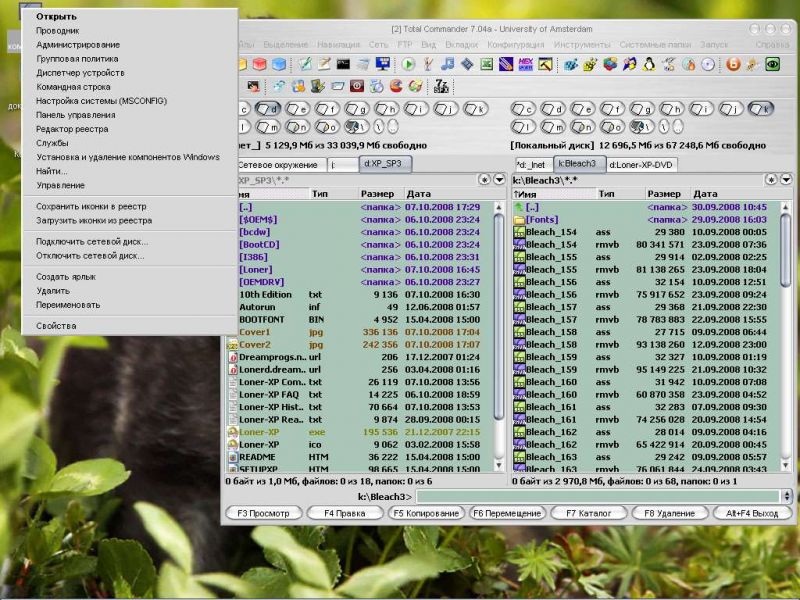Screen dimensions: 800x600
Task: Choose 'Диспетчер устройств' from context menu
Action: (80, 73)
